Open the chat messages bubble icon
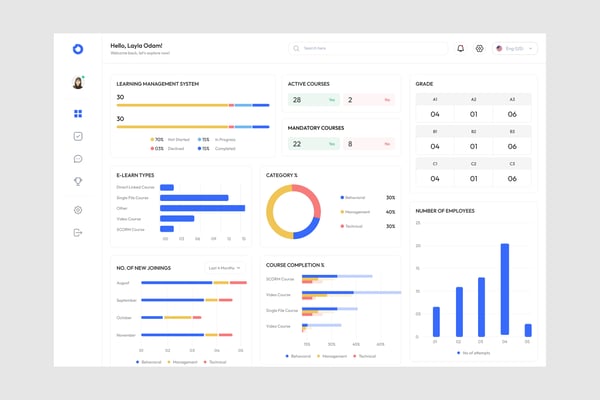Viewport: 600px width, 400px height. pos(78,159)
